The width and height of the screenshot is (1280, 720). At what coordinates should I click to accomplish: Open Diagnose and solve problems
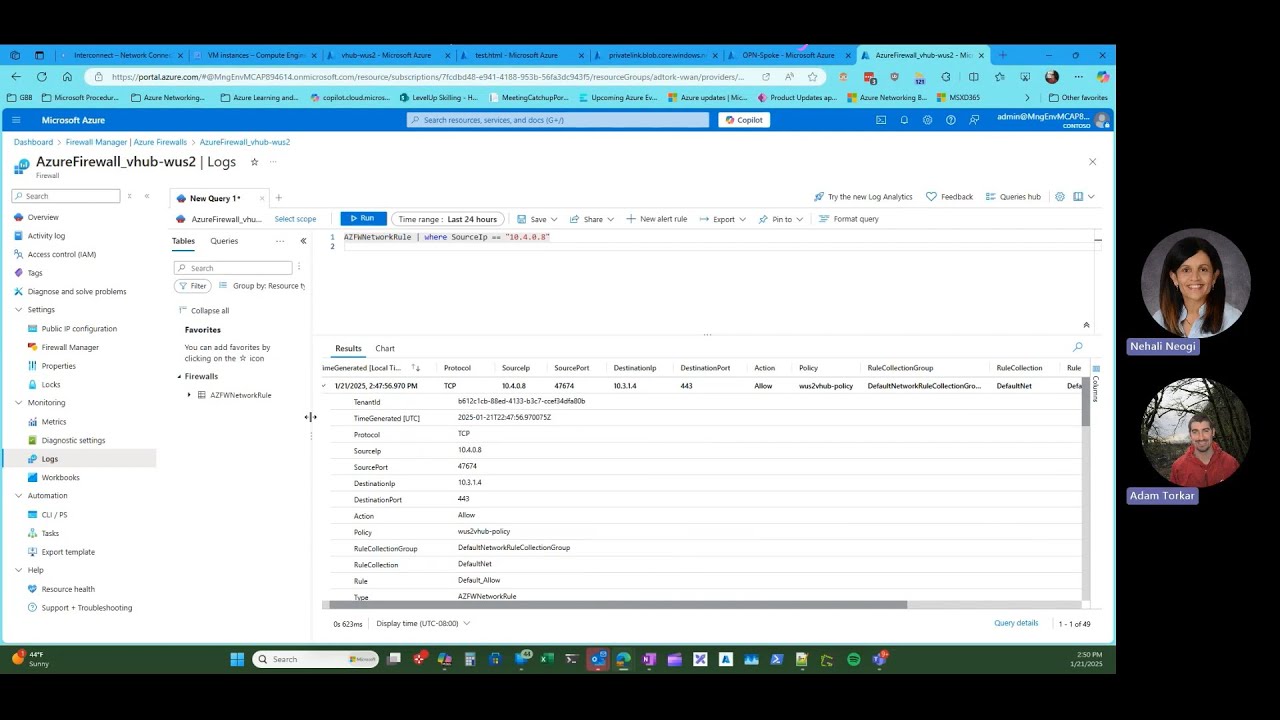77,292
